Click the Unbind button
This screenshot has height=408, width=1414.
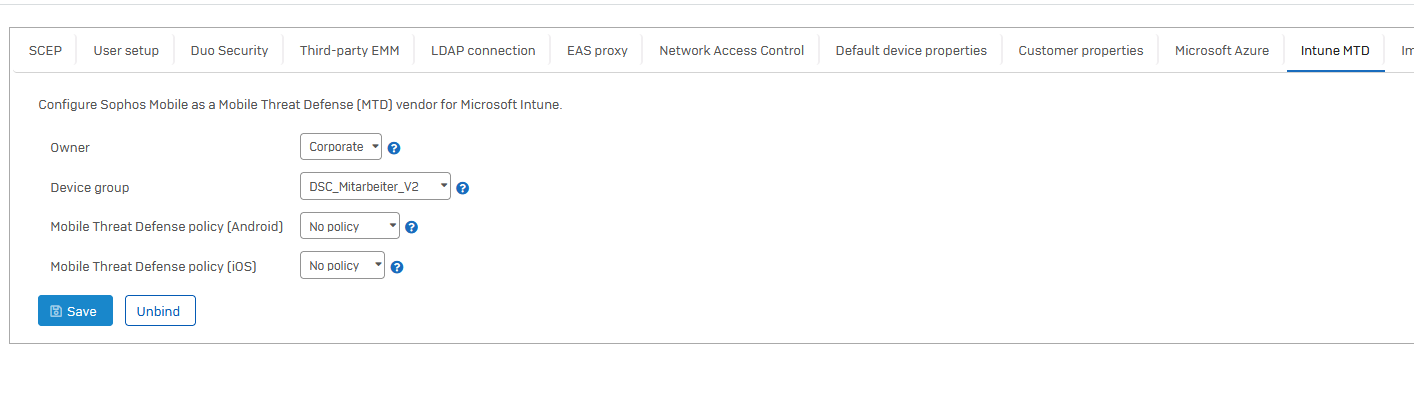click(x=160, y=311)
